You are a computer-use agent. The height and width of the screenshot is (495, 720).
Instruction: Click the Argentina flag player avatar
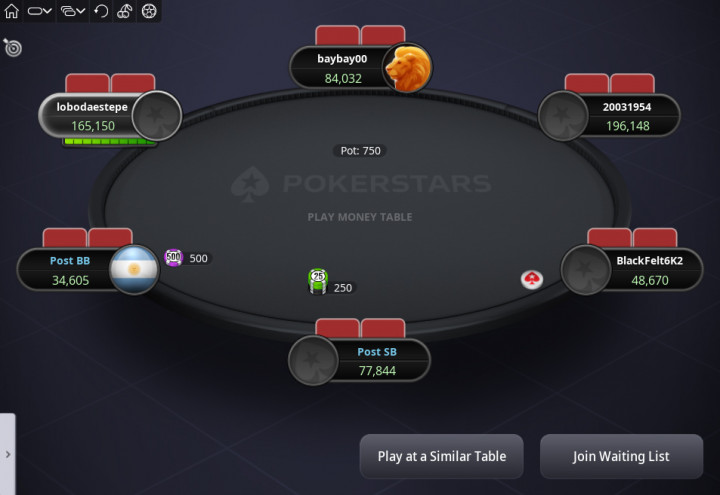coord(134,270)
